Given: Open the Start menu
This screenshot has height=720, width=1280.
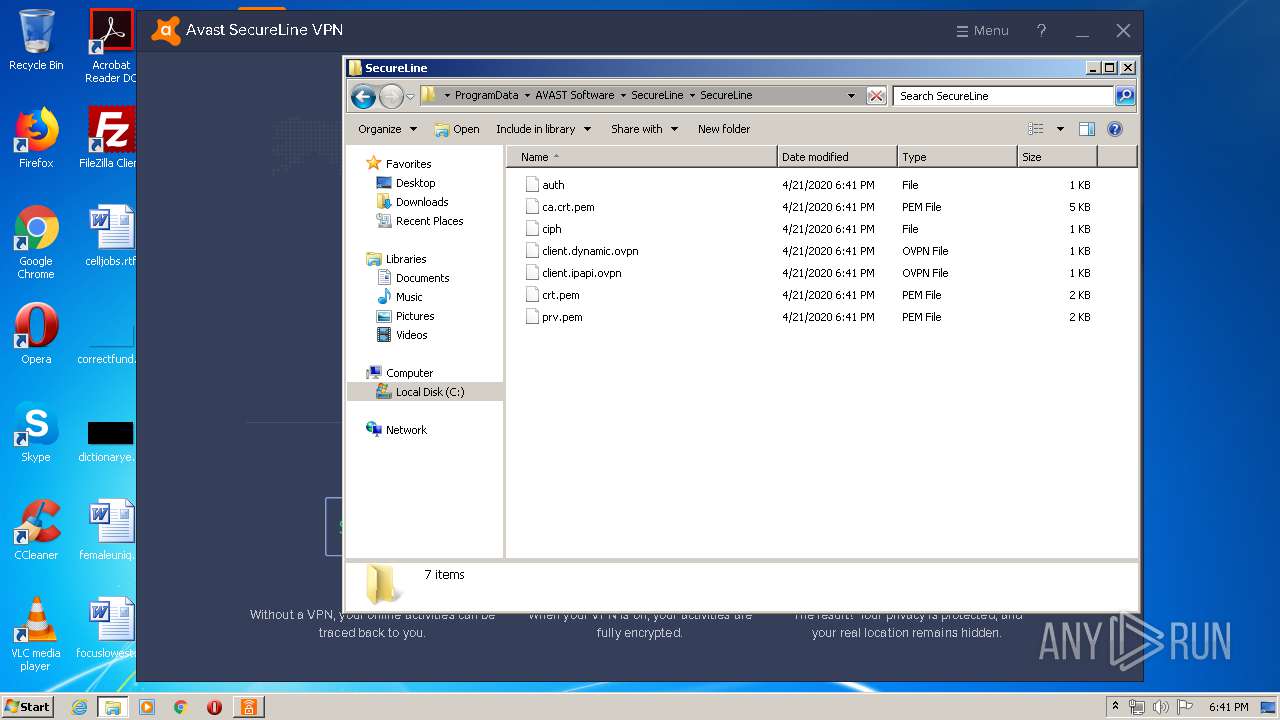Looking at the screenshot, I should pos(27,706).
